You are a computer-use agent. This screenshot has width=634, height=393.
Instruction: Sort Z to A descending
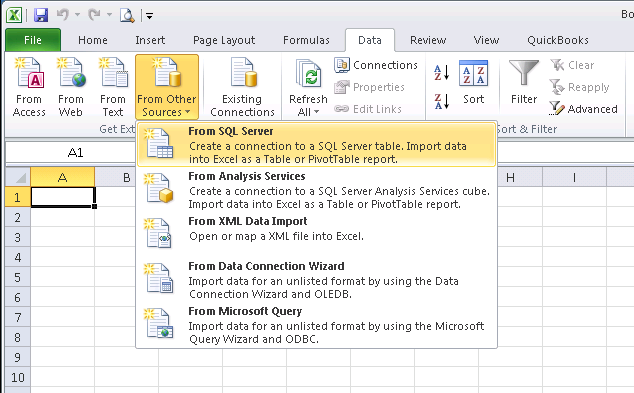click(x=442, y=101)
